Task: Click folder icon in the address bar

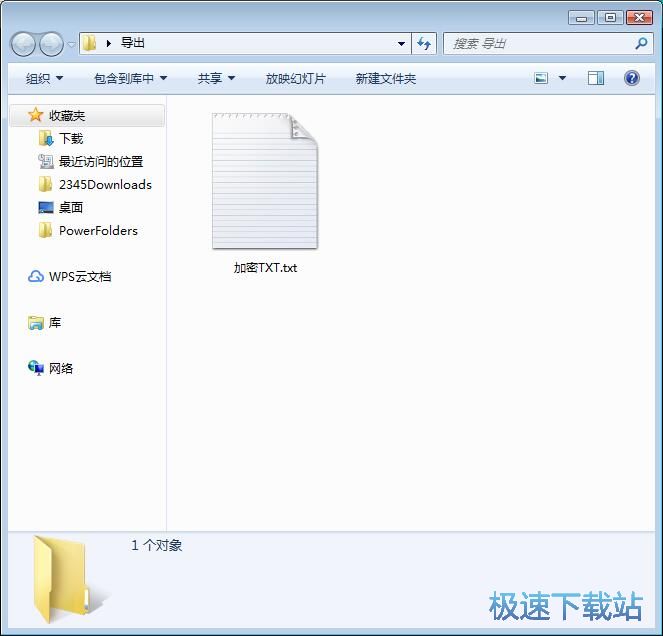Action: (x=89, y=43)
